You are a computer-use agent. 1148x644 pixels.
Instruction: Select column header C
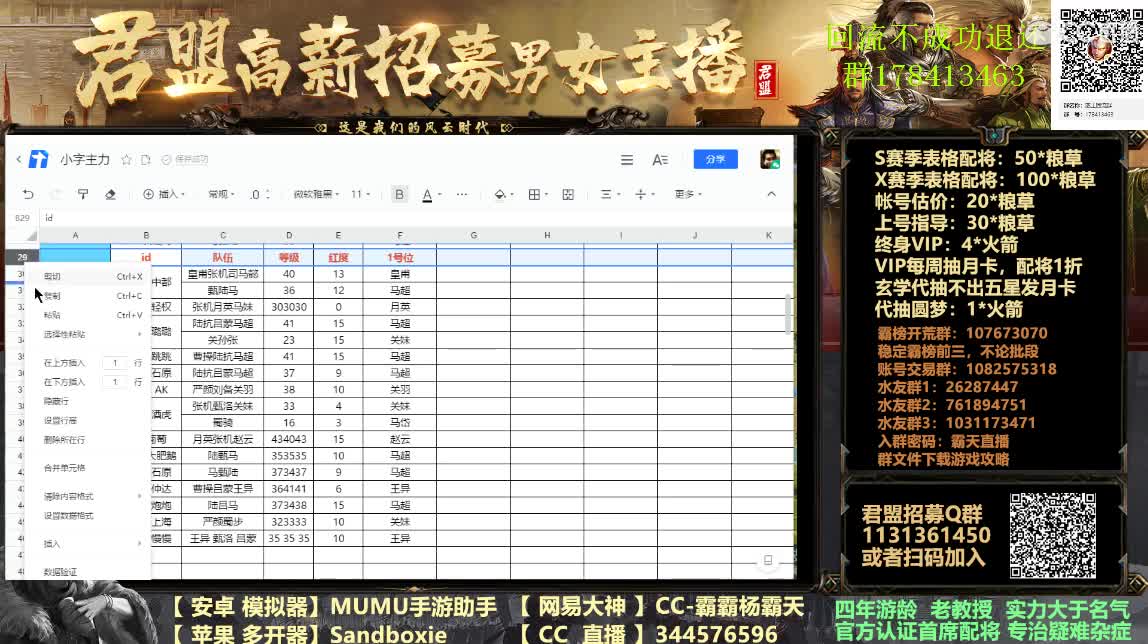coord(223,235)
